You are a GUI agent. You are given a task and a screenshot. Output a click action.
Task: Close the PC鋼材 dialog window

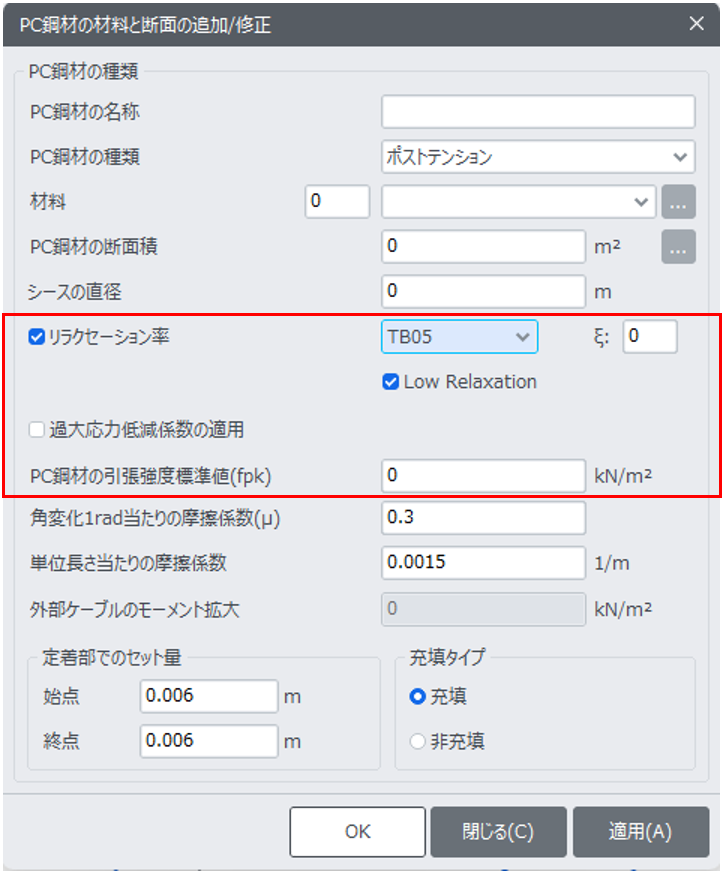(696, 23)
